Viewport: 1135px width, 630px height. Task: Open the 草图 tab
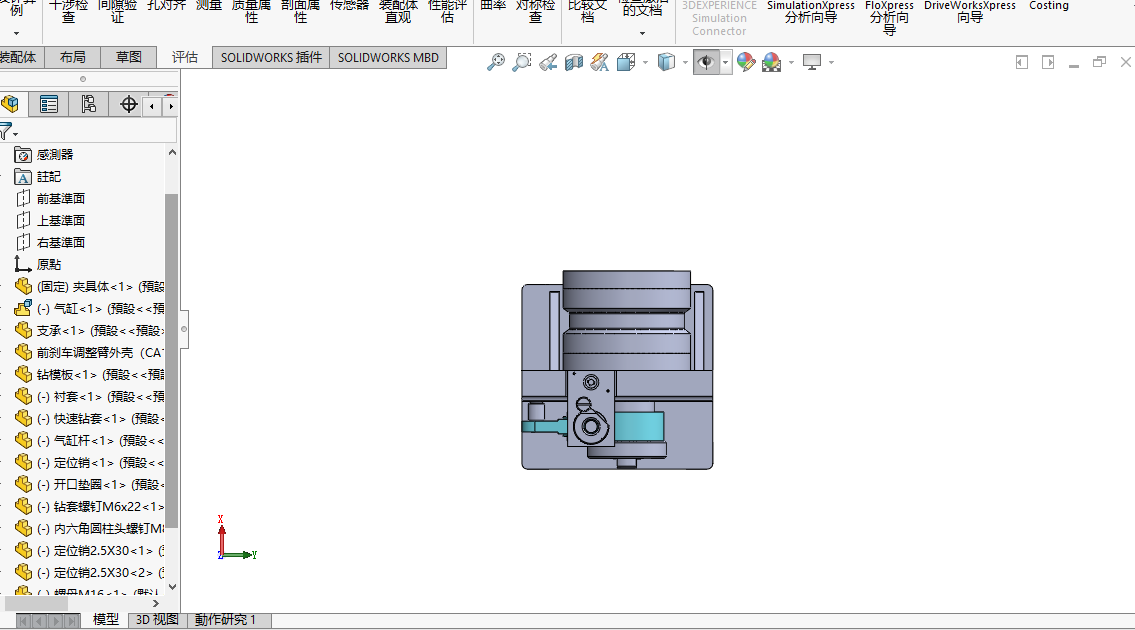click(129, 57)
